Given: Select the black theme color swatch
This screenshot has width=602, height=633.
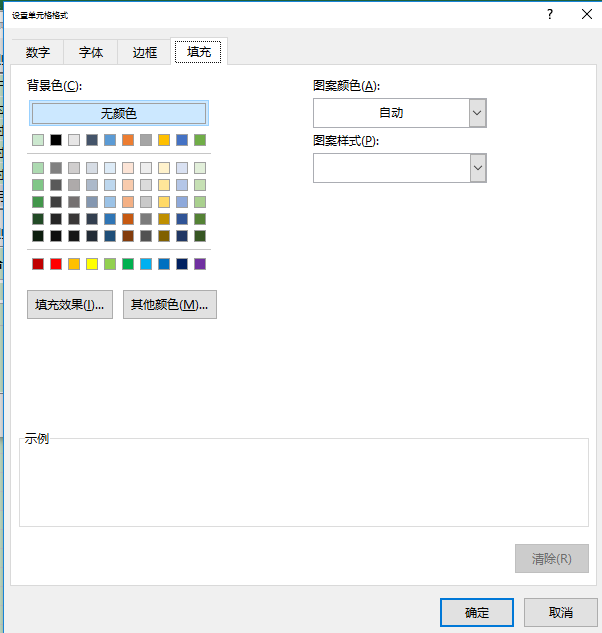Looking at the screenshot, I should click(x=56, y=140).
